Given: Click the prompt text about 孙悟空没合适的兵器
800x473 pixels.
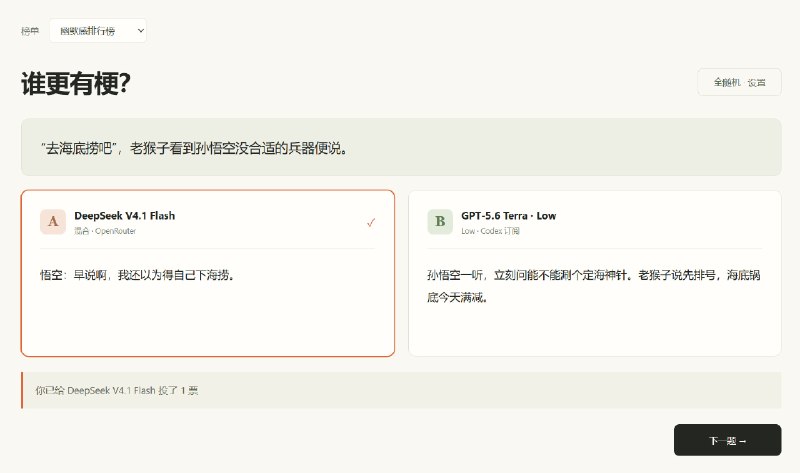Looking at the screenshot, I should pyautogui.click(x=194, y=148).
